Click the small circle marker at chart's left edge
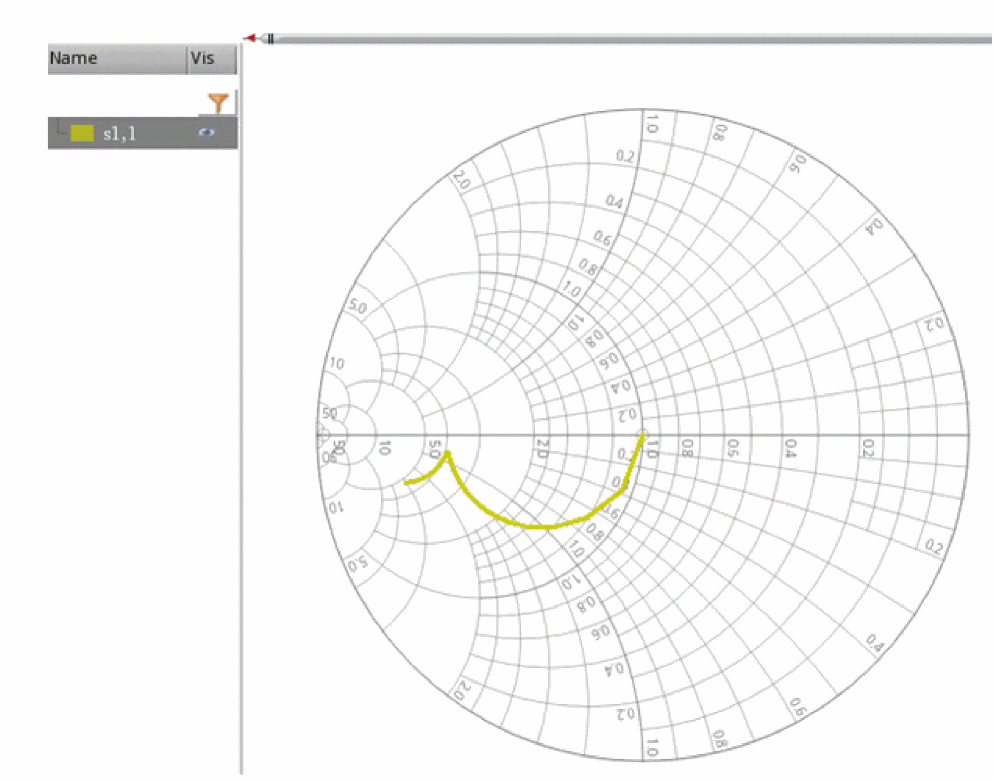The width and height of the screenshot is (993, 780). [322, 435]
